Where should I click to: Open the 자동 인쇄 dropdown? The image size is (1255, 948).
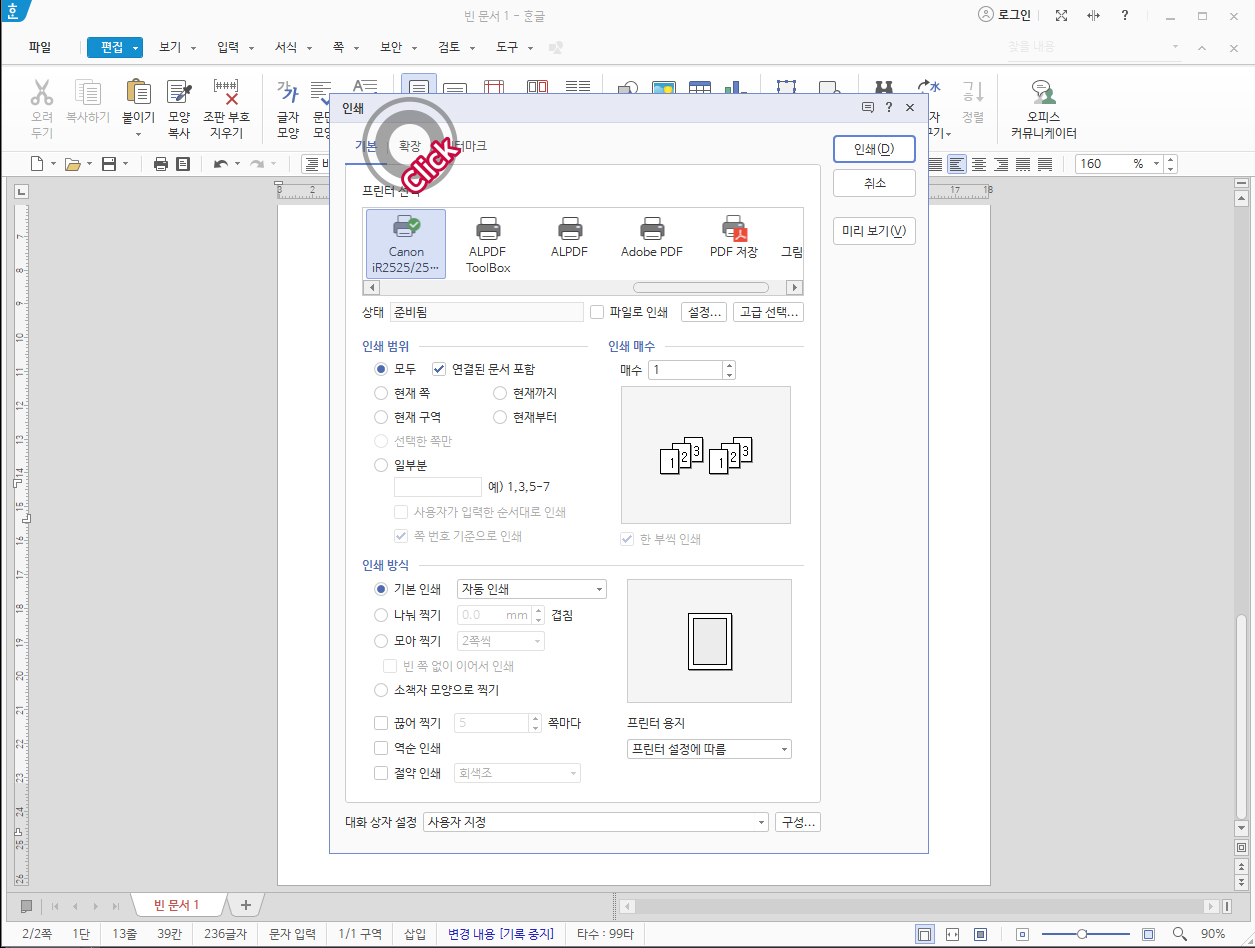click(531, 589)
